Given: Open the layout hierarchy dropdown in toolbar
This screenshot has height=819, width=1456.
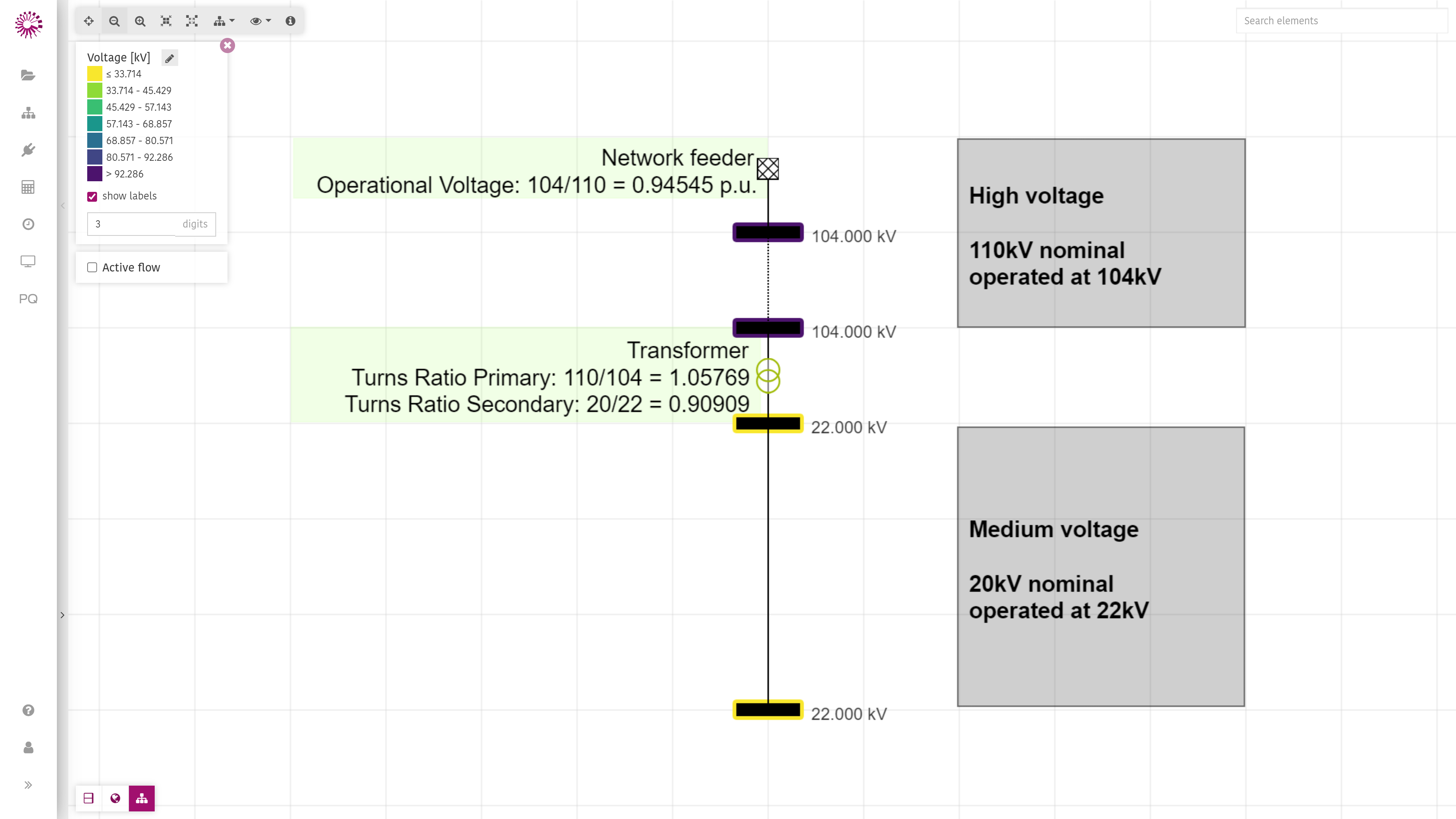Looking at the screenshot, I should tap(224, 21).
